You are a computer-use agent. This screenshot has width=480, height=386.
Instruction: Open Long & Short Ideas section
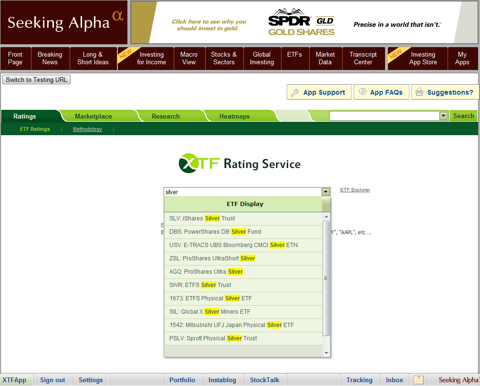coord(93,58)
